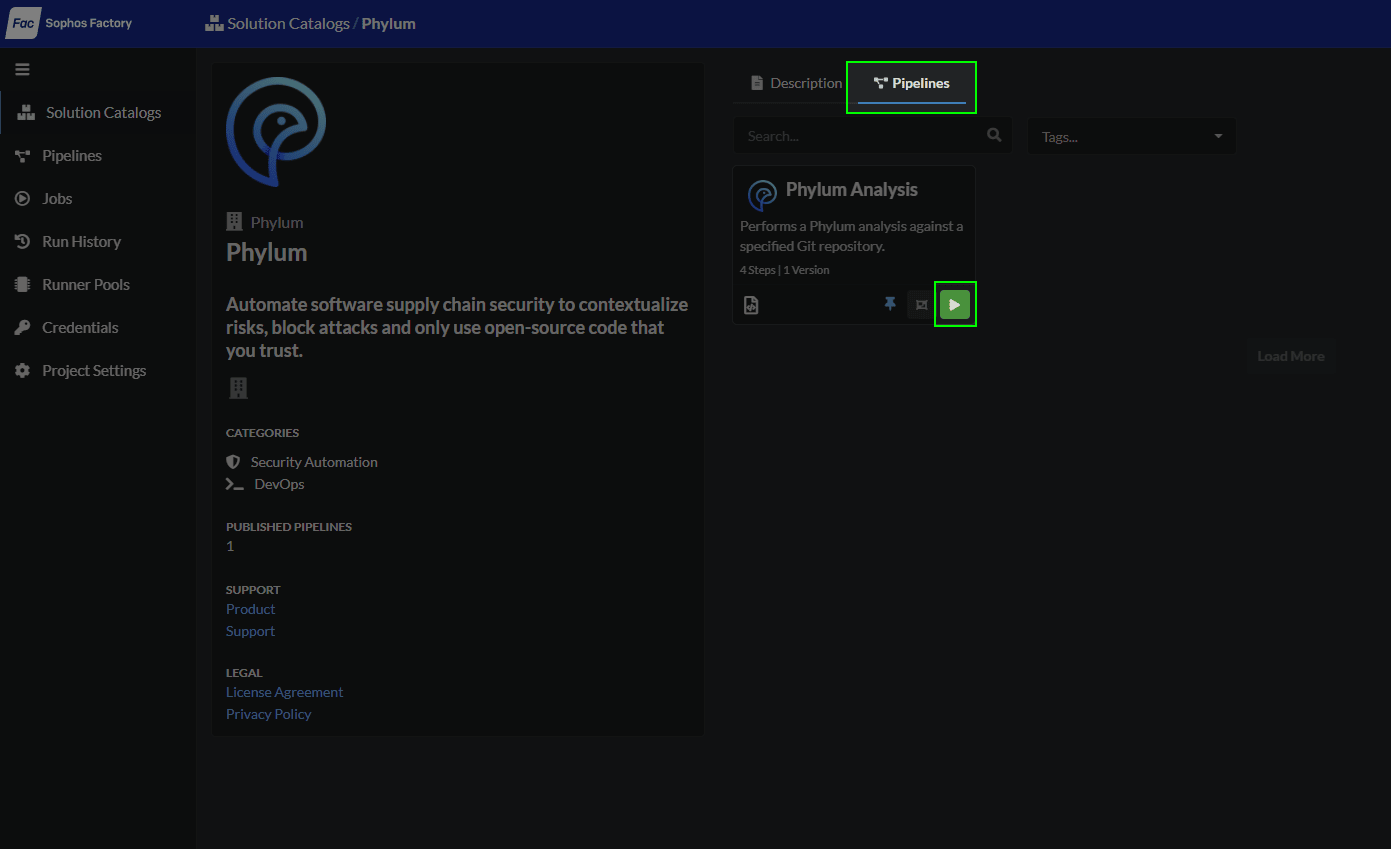Open the Tags dropdown
1391x849 pixels.
(x=1132, y=136)
